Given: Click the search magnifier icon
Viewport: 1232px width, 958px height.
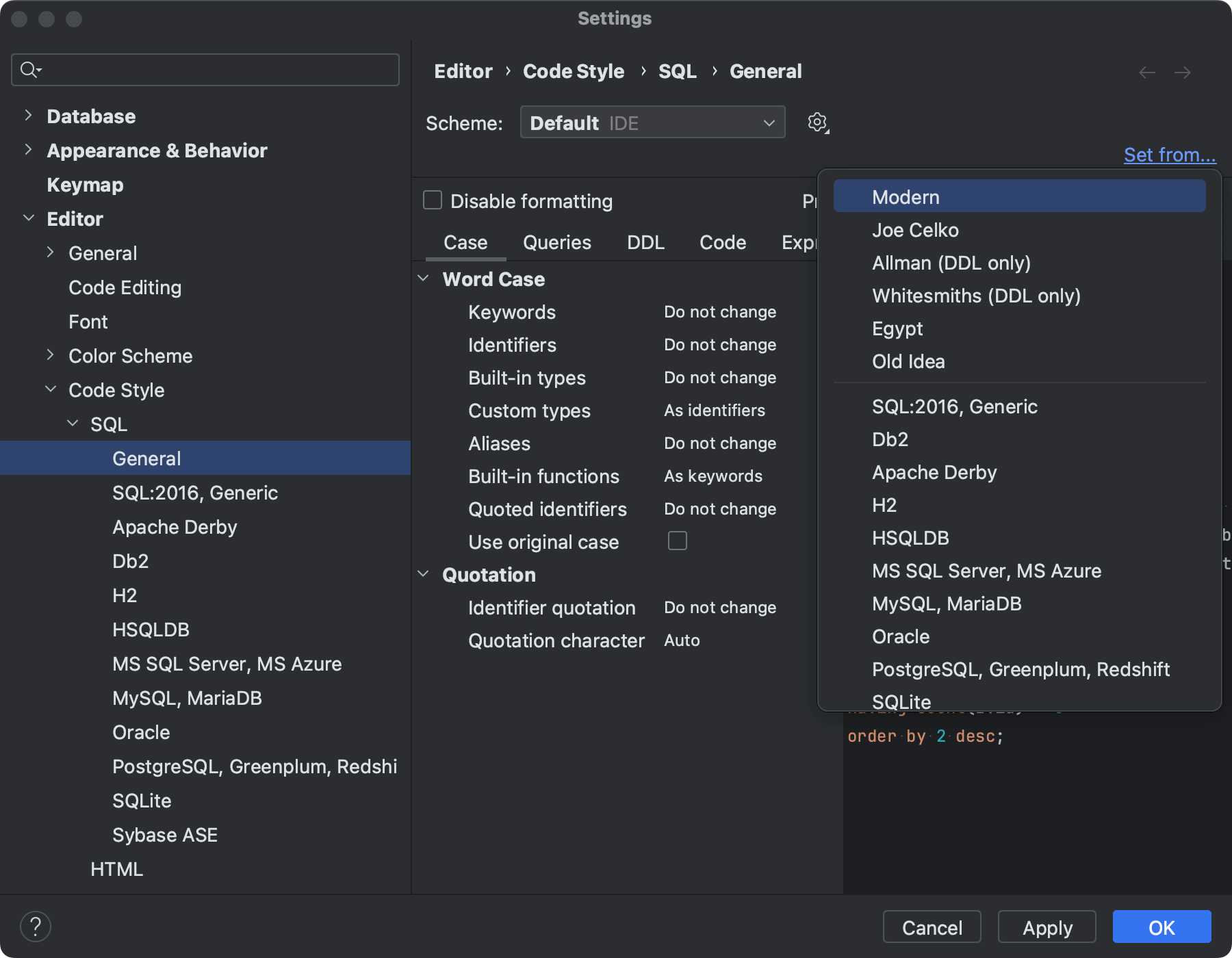Looking at the screenshot, I should [x=28, y=69].
